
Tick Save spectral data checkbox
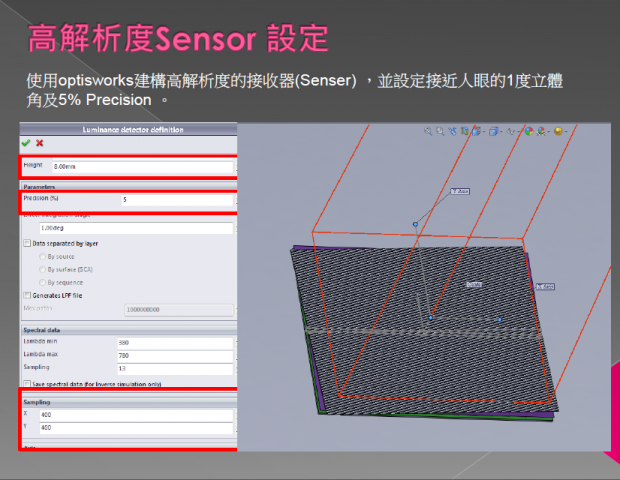coord(27,383)
